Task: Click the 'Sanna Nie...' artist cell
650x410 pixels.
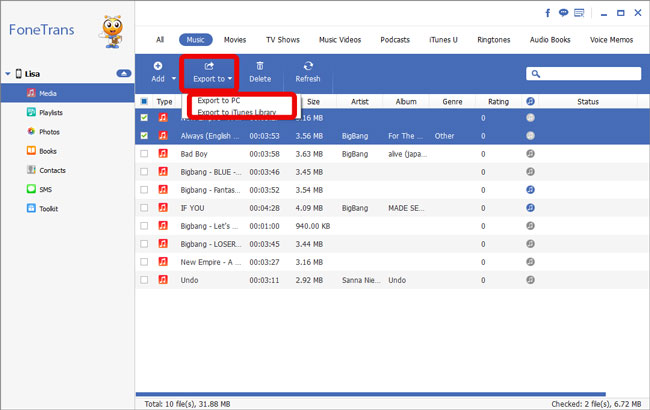Action: (361, 280)
